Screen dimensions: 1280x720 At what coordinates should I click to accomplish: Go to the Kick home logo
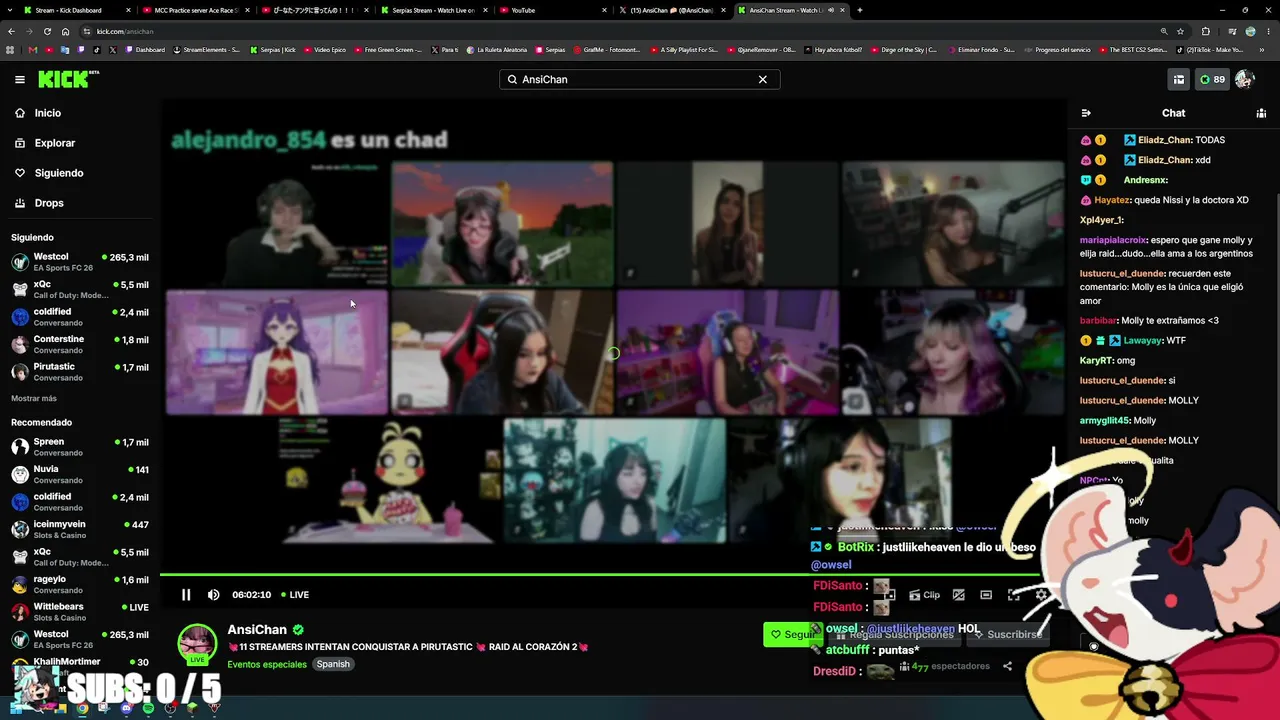(x=68, y=79)
